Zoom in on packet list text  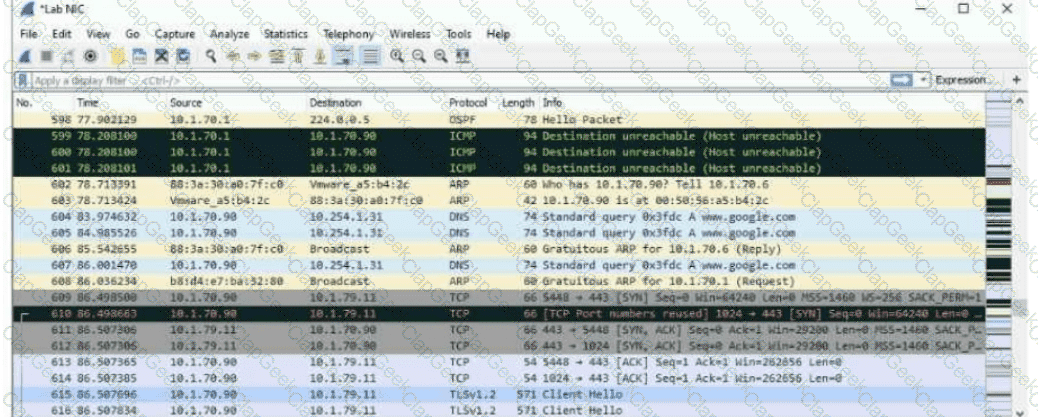[x=397, y=56]
